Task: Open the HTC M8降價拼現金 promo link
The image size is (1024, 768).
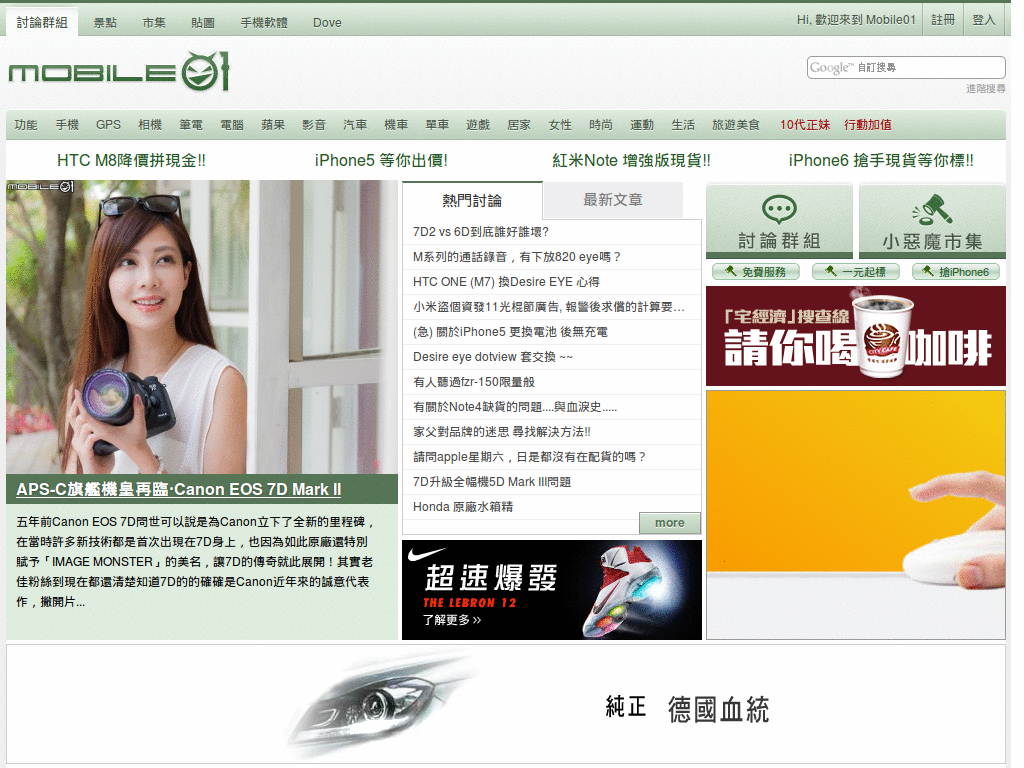Action: coord(131,161)
